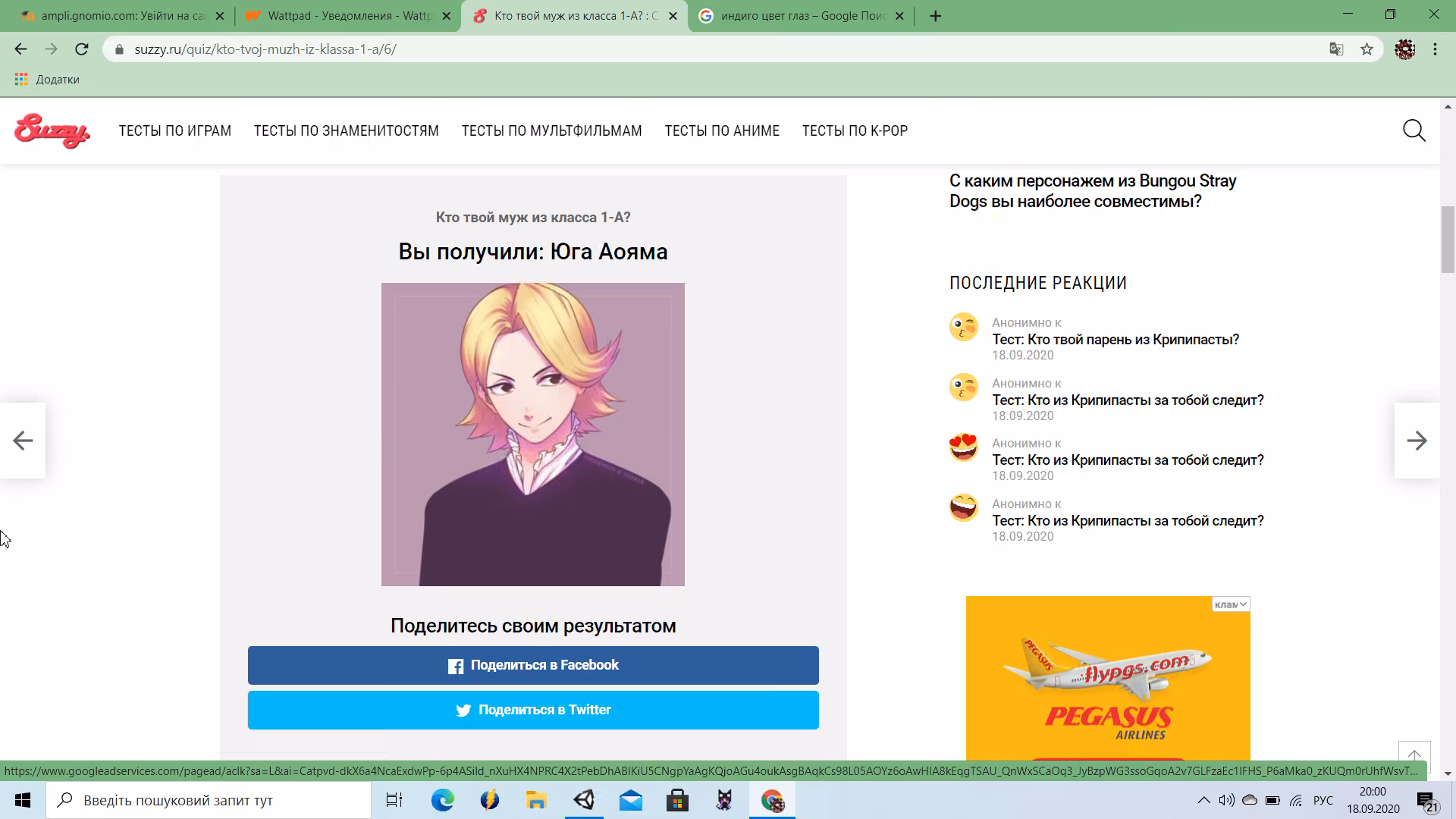This screenshot has width=1456, height=819.
Task: Launch Microsoft Edge from the taskbar
Action: (443, 800)
